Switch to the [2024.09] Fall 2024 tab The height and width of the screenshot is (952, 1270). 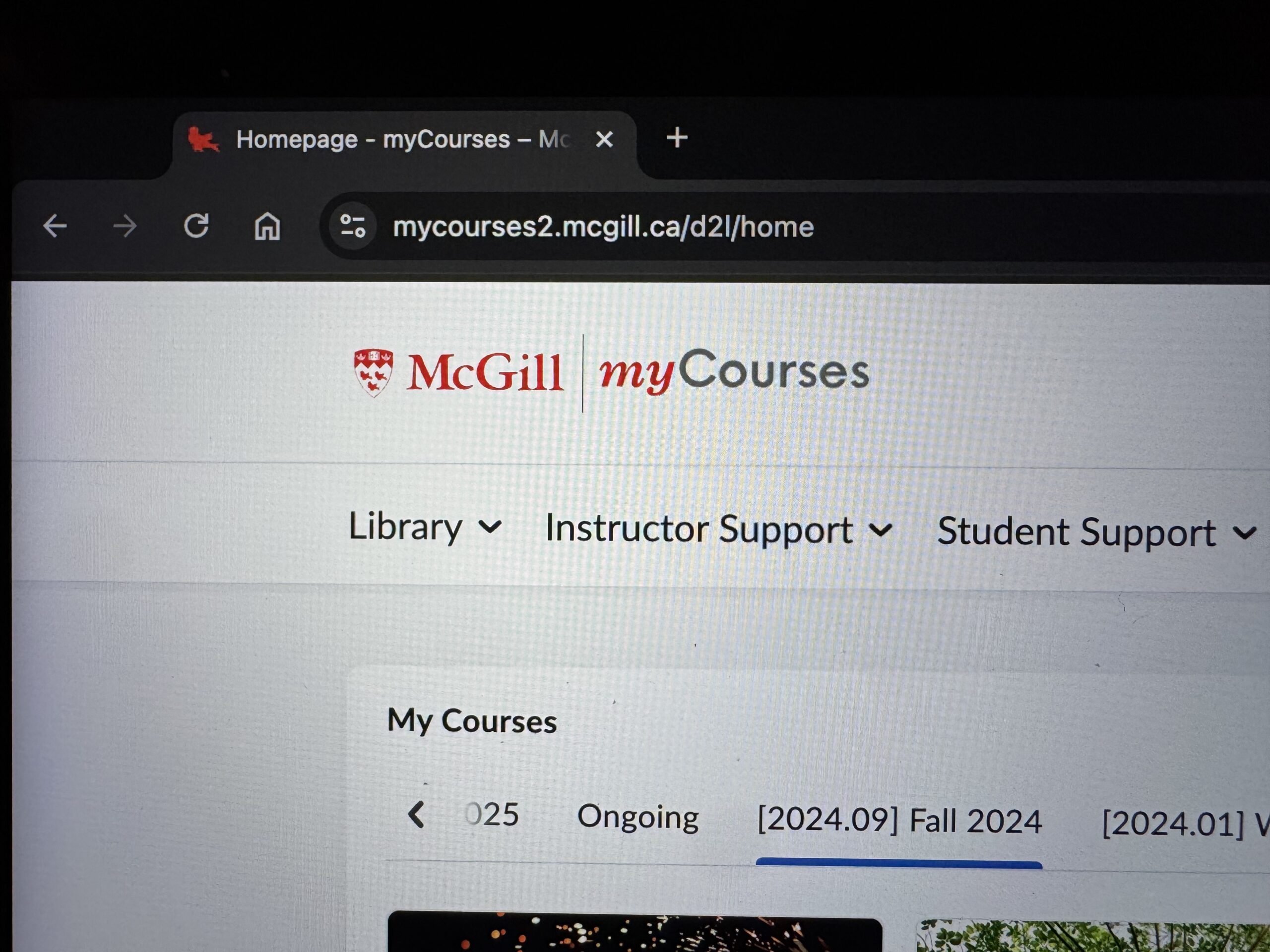coord(899,821)
